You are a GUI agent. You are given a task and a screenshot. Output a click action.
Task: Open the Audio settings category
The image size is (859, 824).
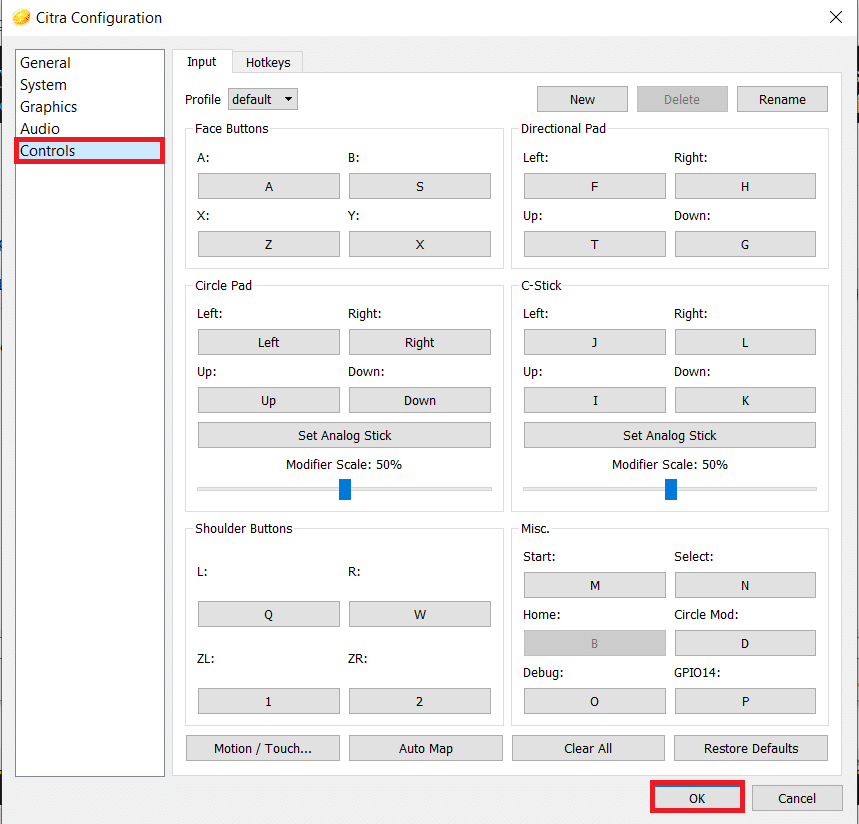point(40,129)
